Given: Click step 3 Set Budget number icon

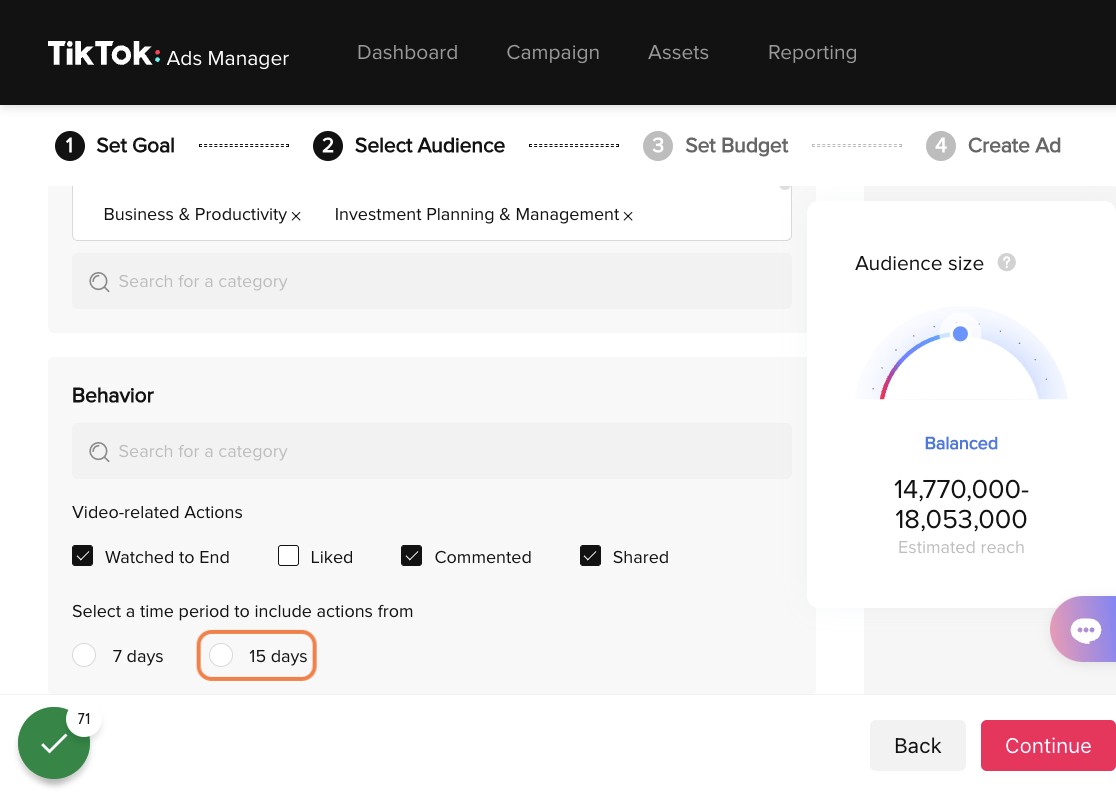Looking at the screenshot, I should point(658,146).
